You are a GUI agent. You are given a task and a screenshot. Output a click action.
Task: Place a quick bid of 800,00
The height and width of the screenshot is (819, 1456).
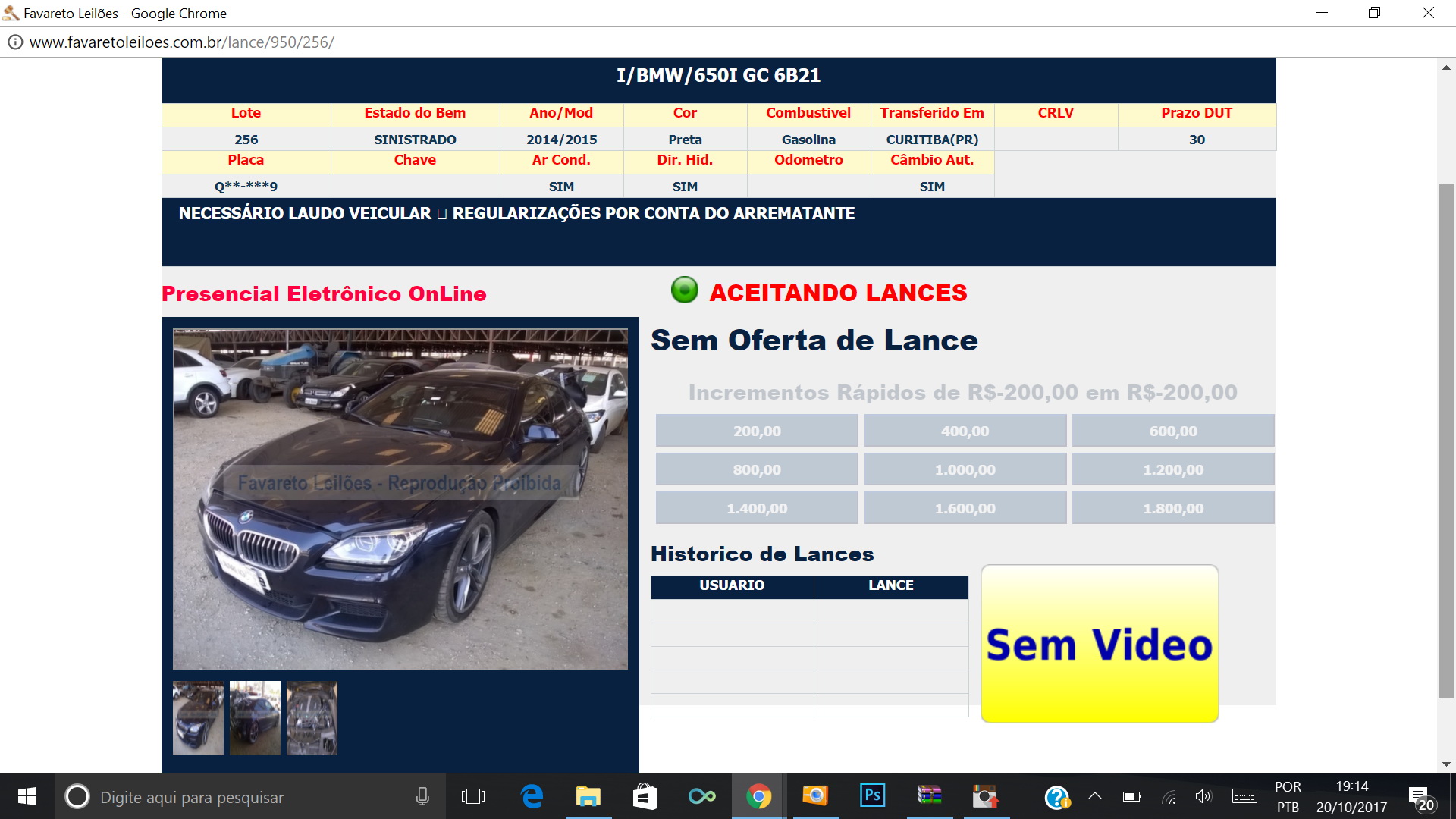pyautogui.click(x=757, y=469)
